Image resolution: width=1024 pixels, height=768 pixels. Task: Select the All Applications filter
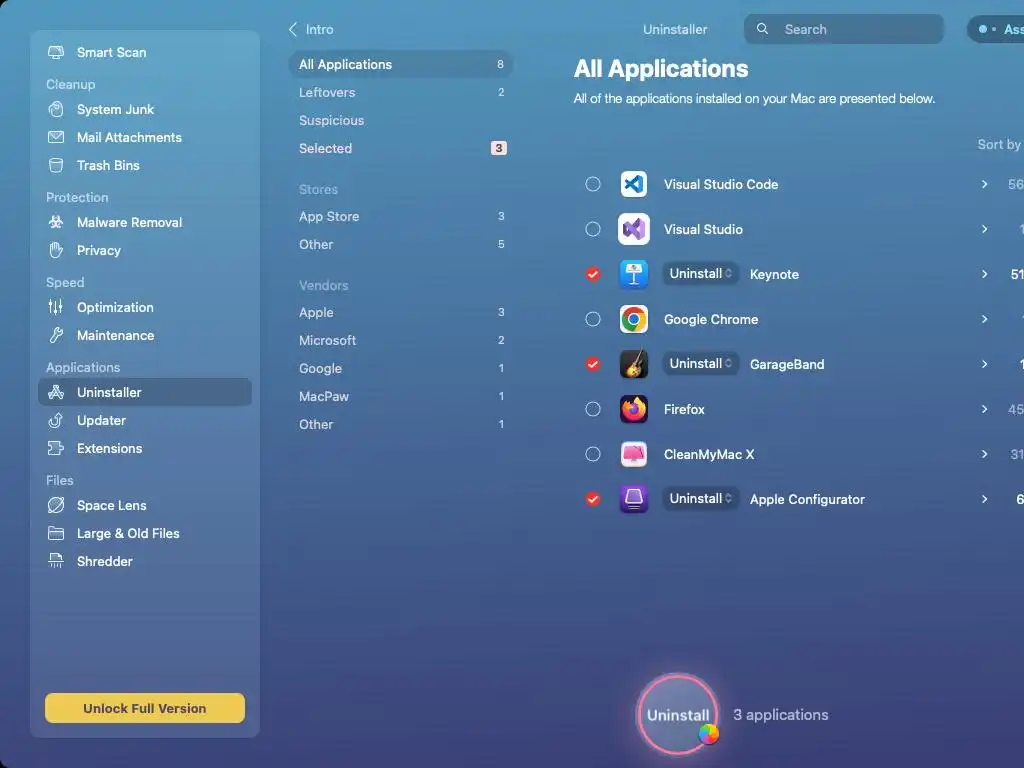pyautogui.click(x=400, y=64)
